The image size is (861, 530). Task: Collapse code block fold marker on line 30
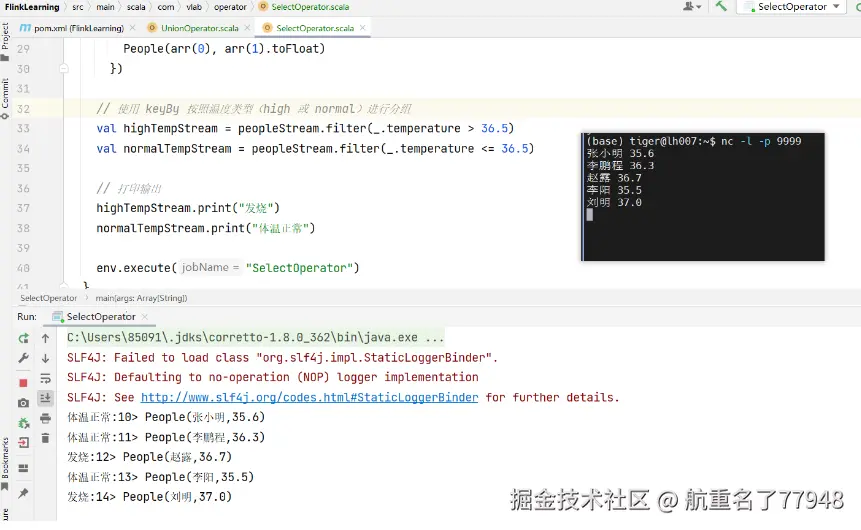pyautogui.click(x=64, y=69)
